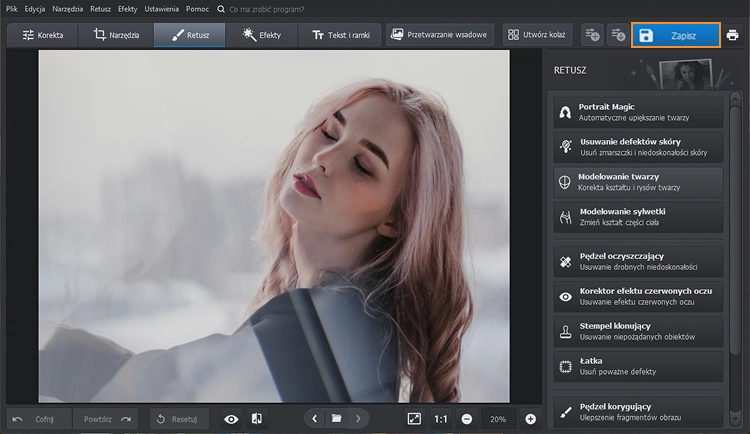
Task: Click the print icon beside Zapisz
Action: (x=732, y=35)
